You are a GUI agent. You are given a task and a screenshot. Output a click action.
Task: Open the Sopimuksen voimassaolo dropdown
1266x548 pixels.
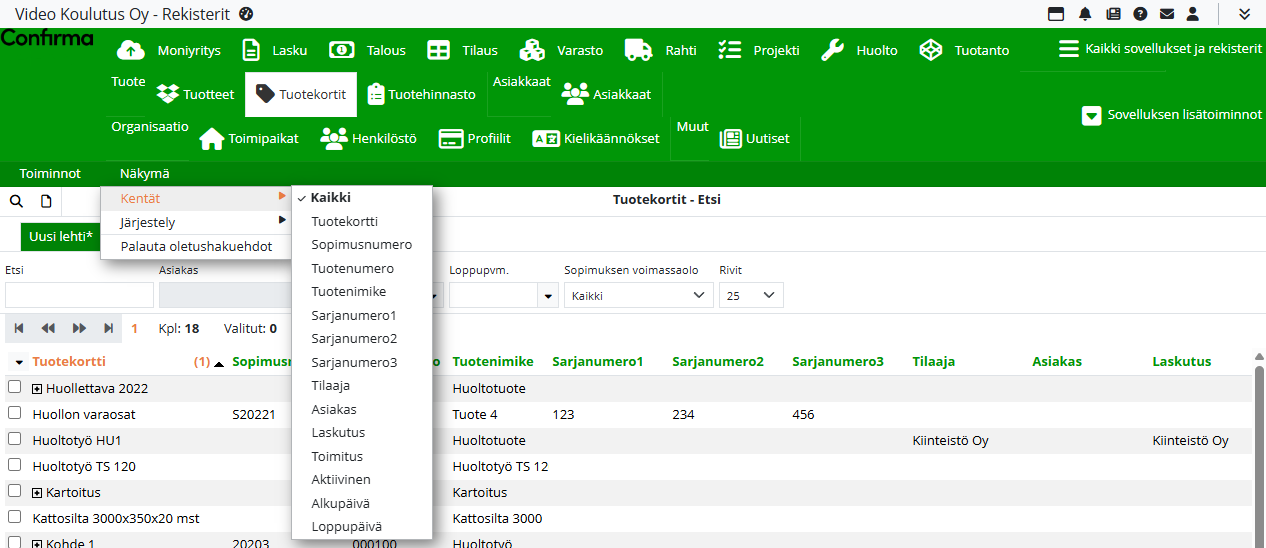coord(638,295)
